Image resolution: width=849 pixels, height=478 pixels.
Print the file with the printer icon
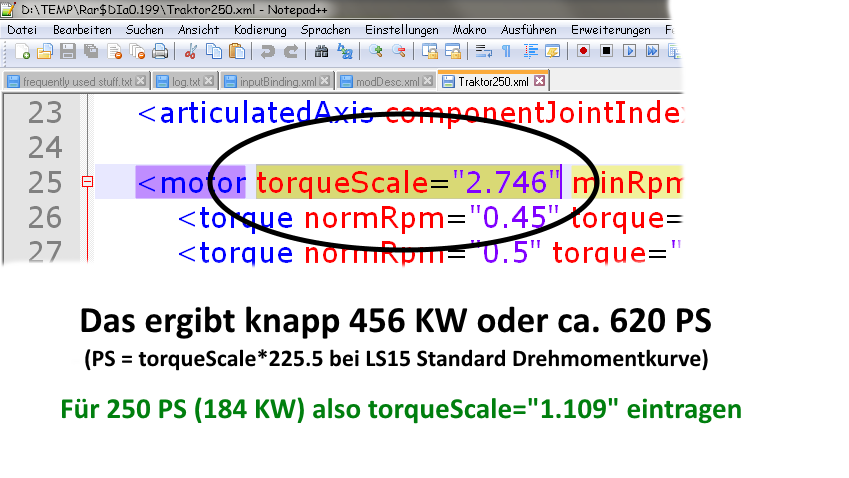(160, 51)
